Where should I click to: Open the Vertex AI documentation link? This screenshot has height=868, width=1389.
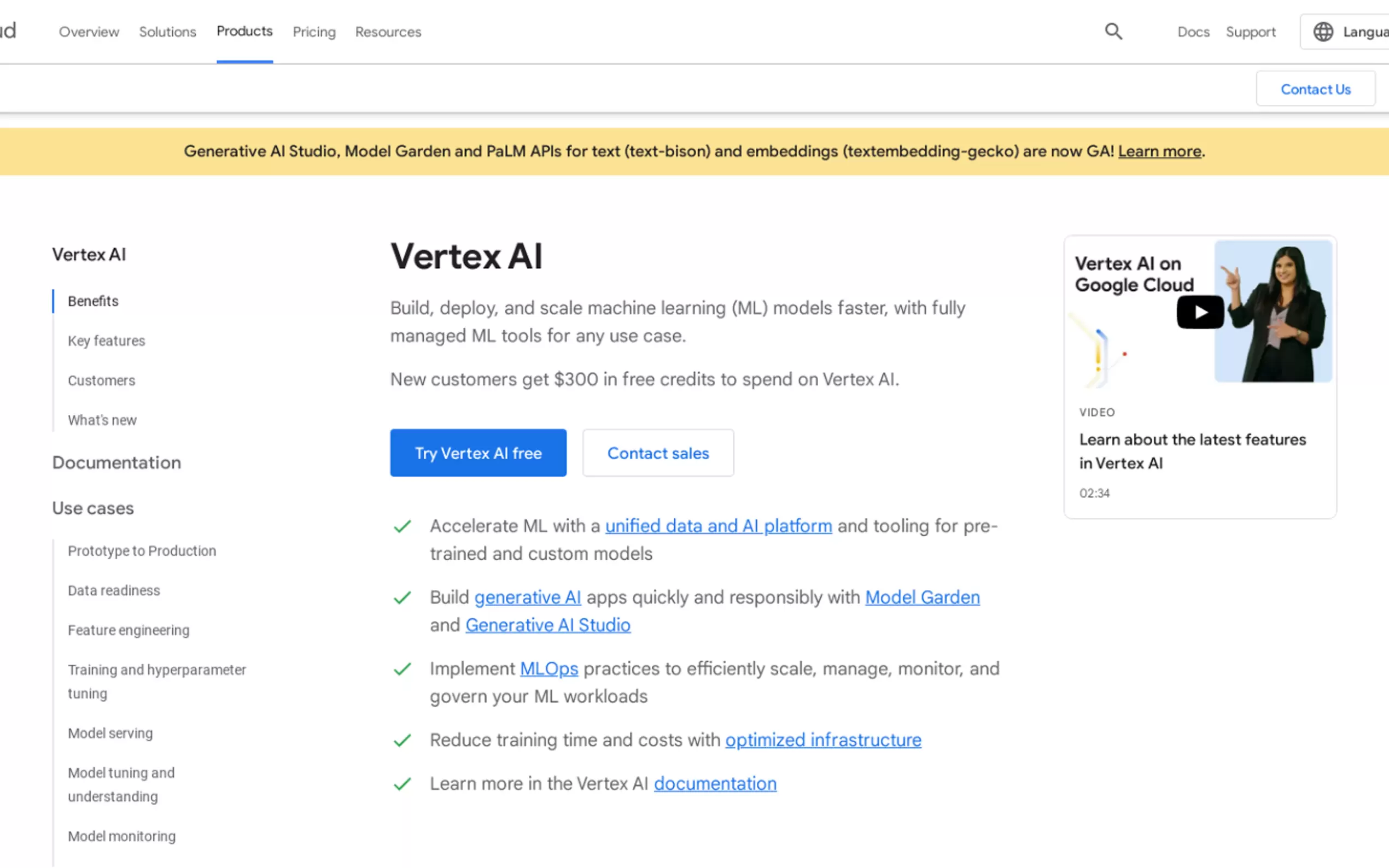click(715, 783)
